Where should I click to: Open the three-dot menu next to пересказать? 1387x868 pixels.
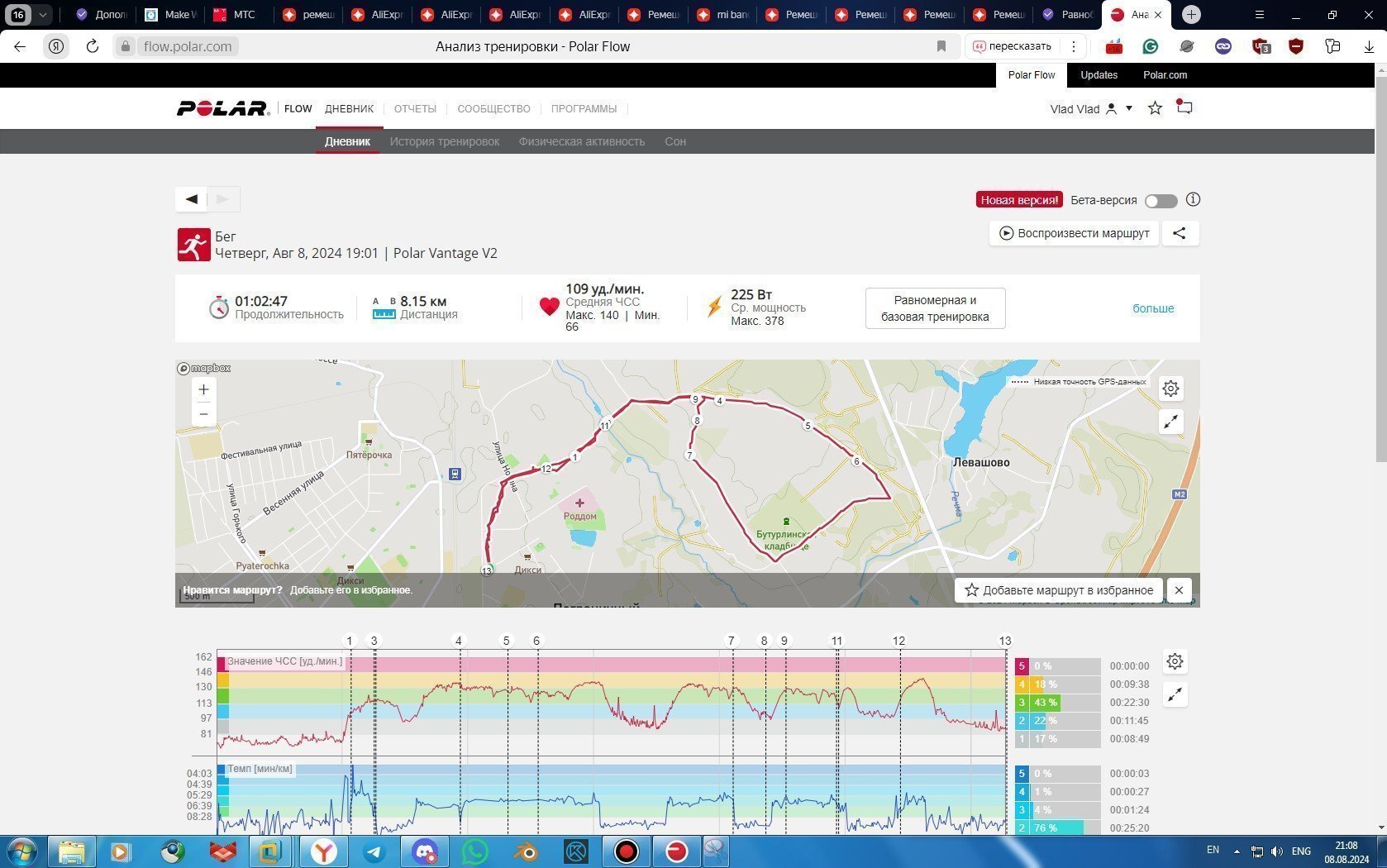point(1074,46)
